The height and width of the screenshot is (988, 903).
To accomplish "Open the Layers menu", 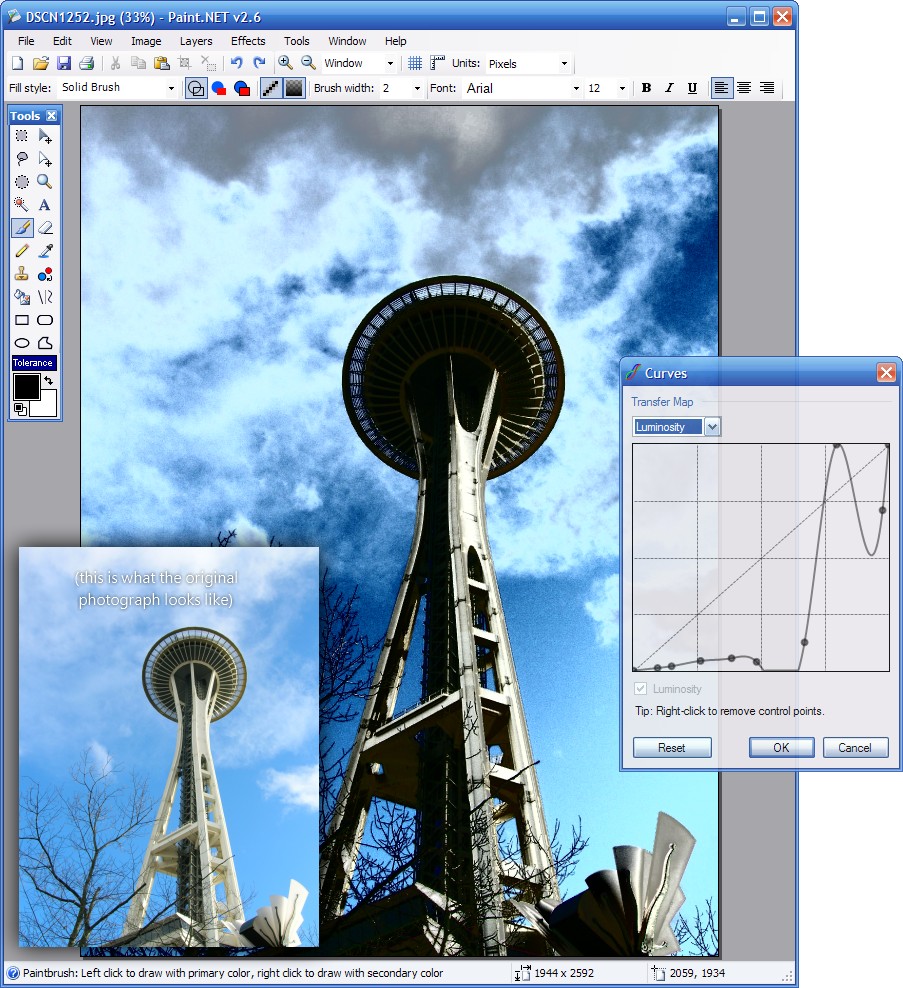I will pyautogui.click(x=195, y=40).
